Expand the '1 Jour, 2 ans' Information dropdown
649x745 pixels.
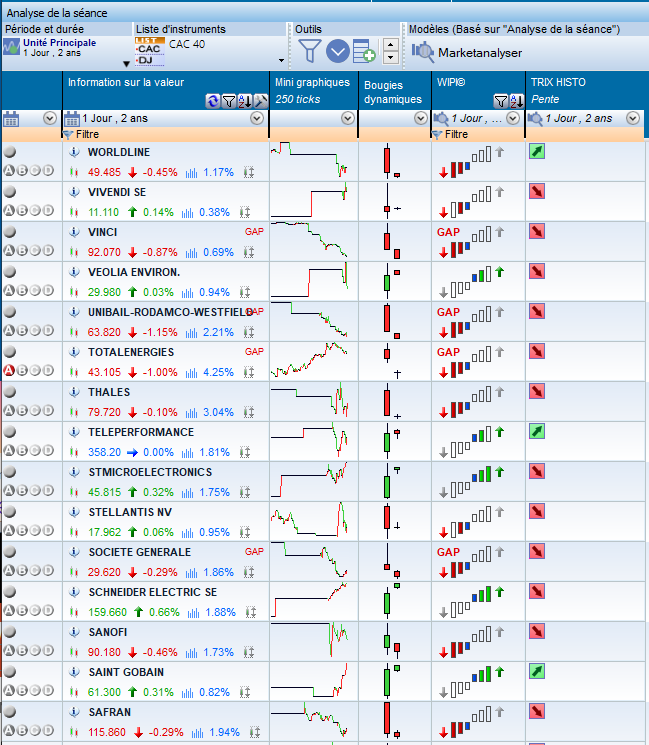[x=257, y=118]
